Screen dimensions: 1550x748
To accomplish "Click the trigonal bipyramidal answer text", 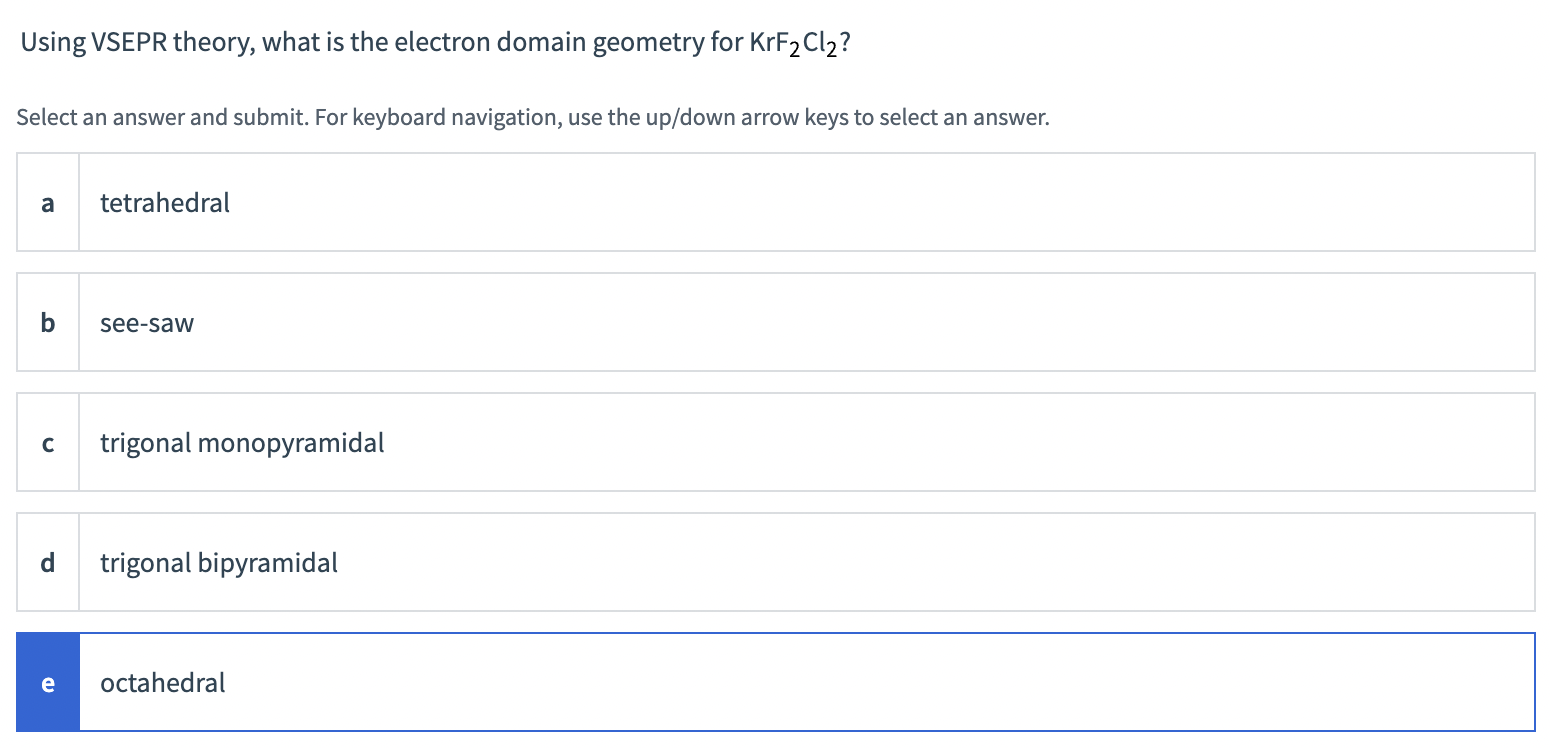I will coord(218,562).
